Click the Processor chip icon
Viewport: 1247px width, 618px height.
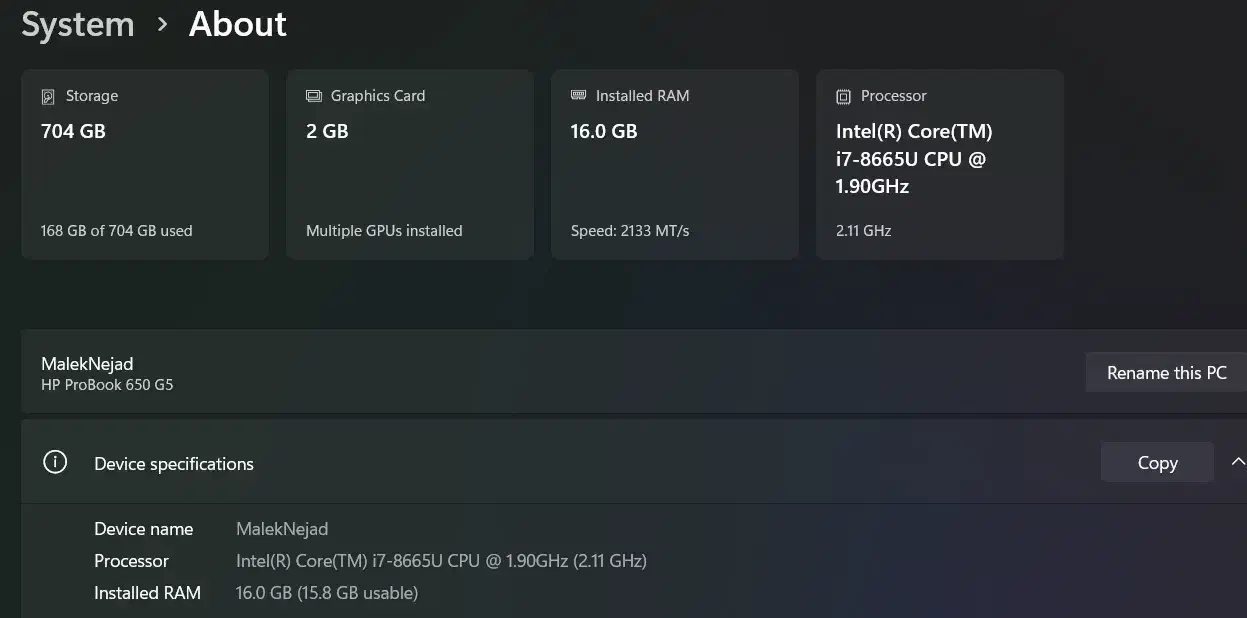click(843, 97)
